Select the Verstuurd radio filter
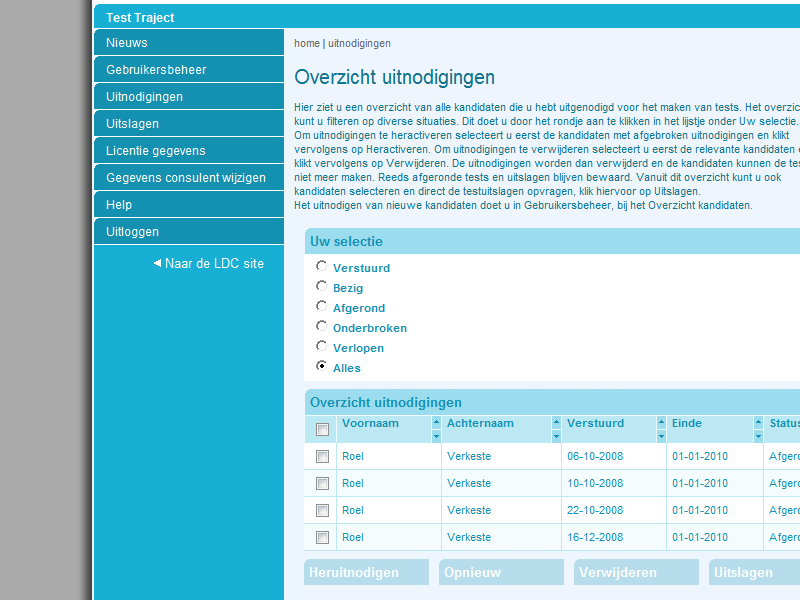 point(321,266)
